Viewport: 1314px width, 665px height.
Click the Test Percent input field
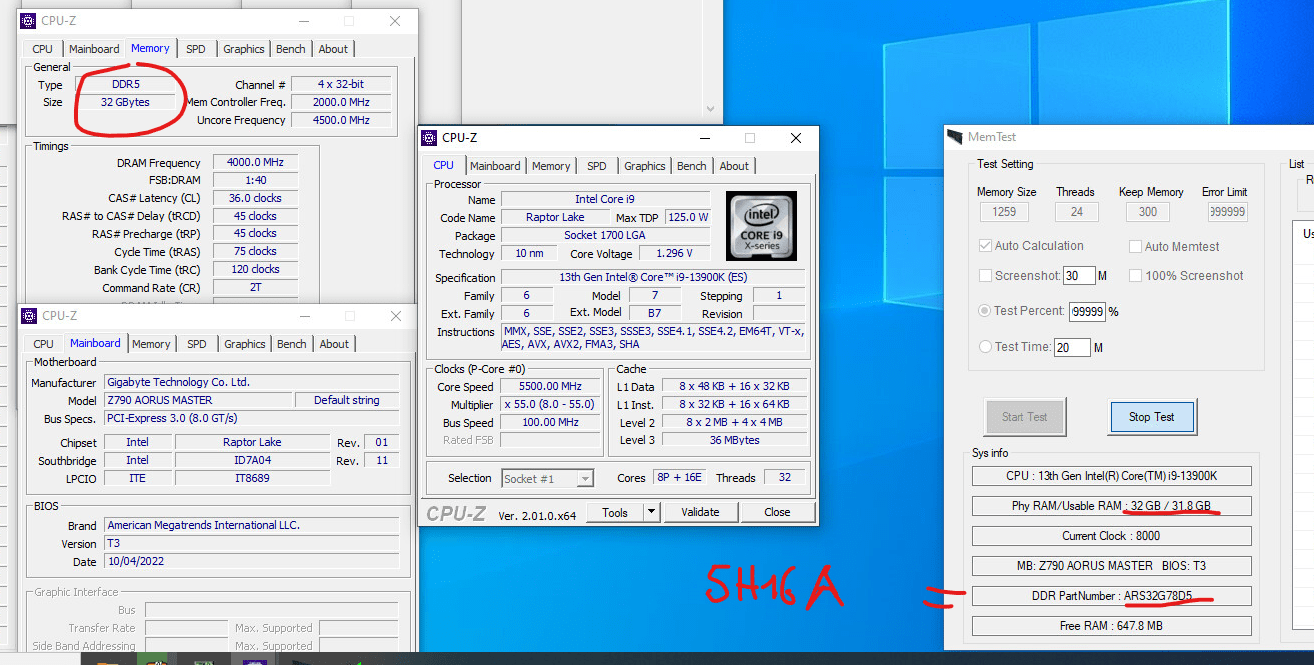coord(1087,311)
